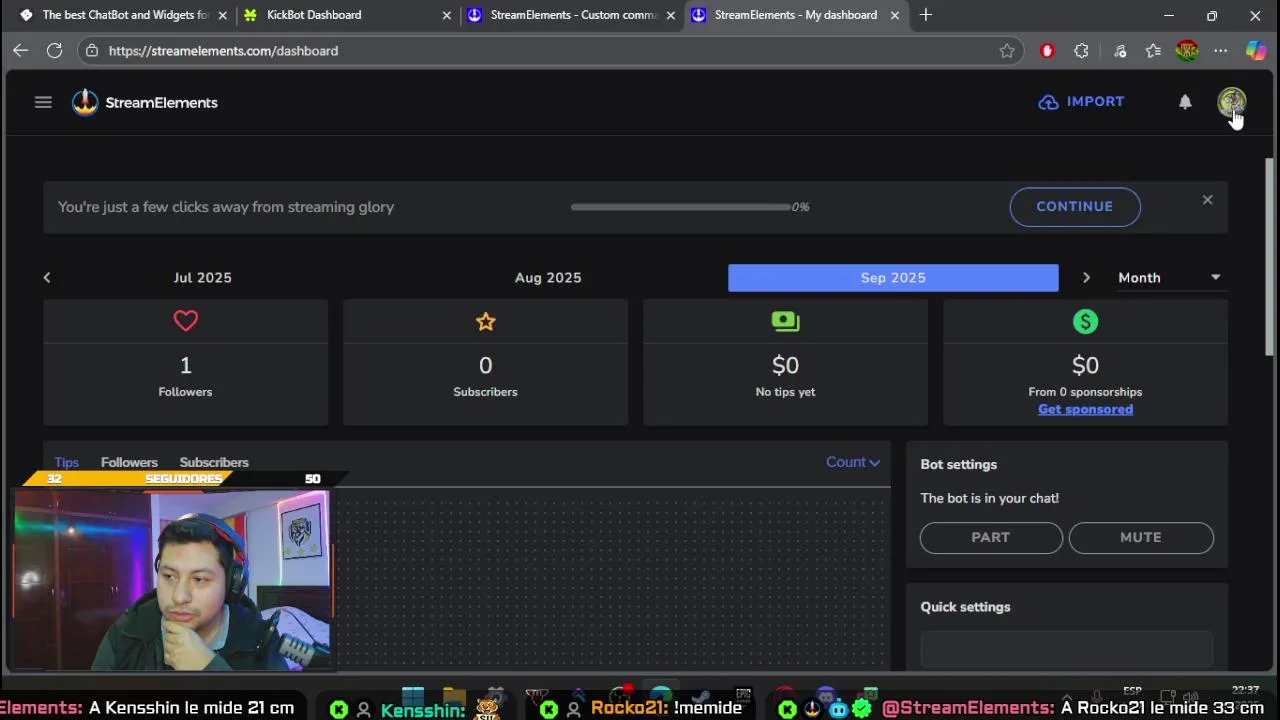The height and width of the screenshot is (720, 1280).
Task: Click PART to remove bot
Action: coord(991,537)
